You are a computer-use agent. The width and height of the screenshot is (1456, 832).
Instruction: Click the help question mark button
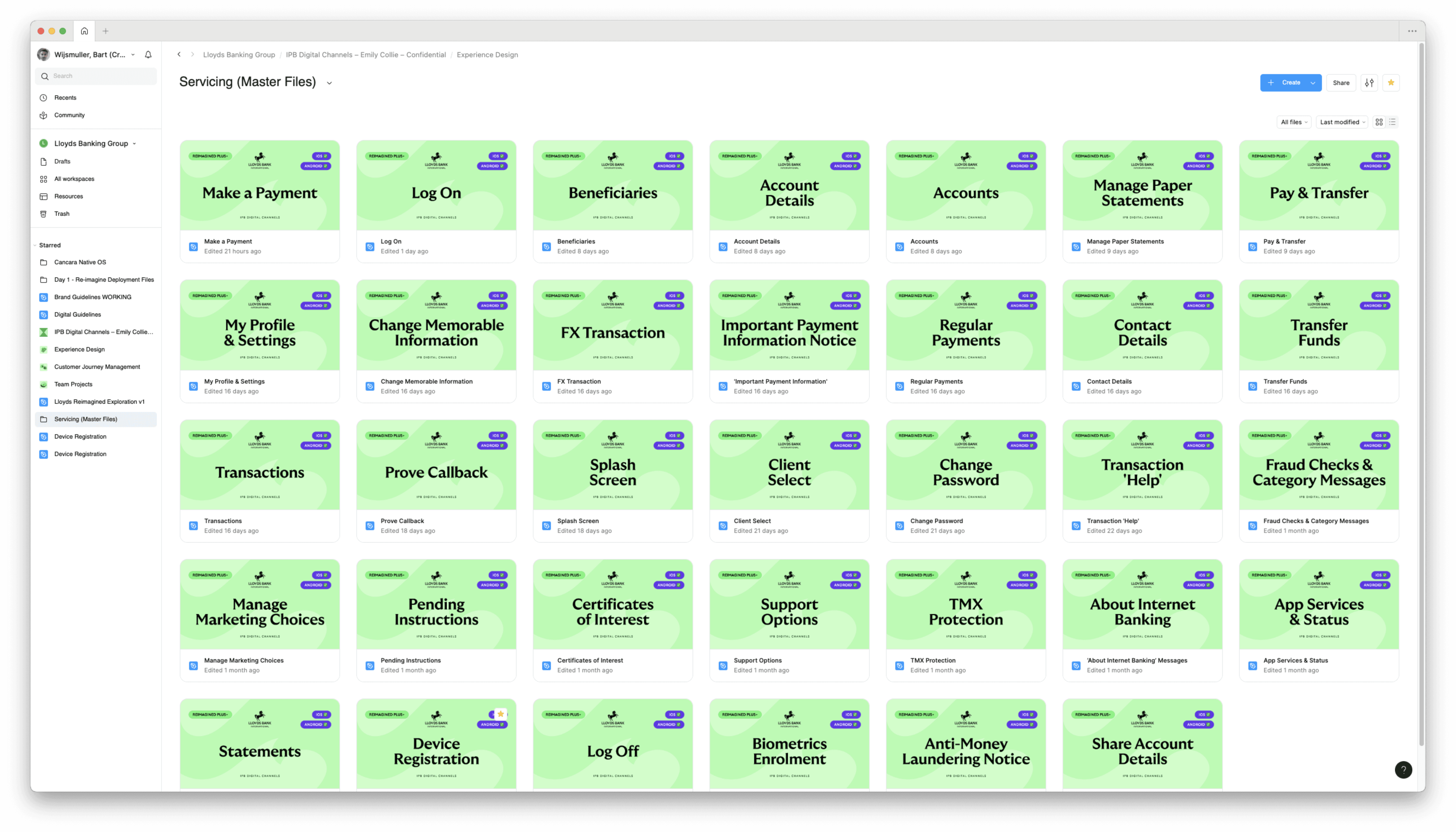1403,770
